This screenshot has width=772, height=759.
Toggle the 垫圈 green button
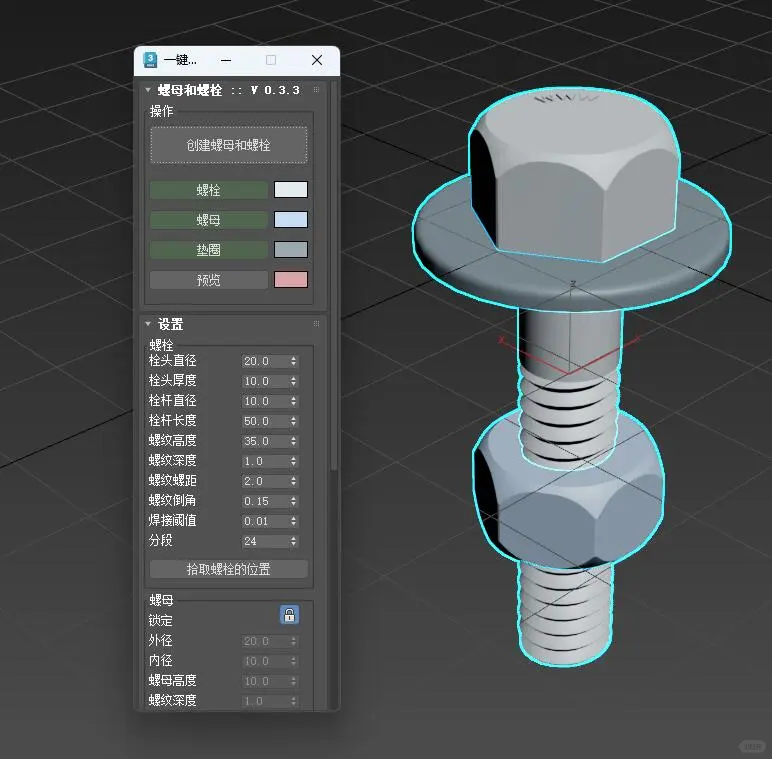pyautogui.click(x=209, y=250)
